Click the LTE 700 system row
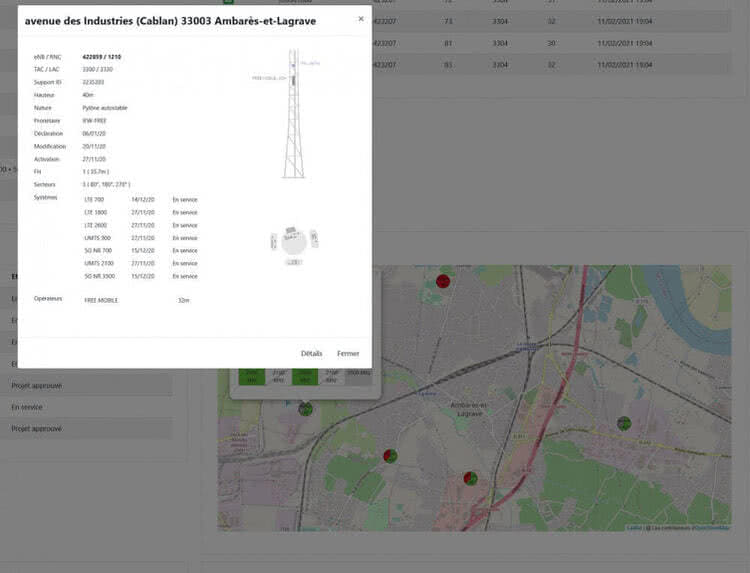This screenshot has height=573, width=750. 140,199
